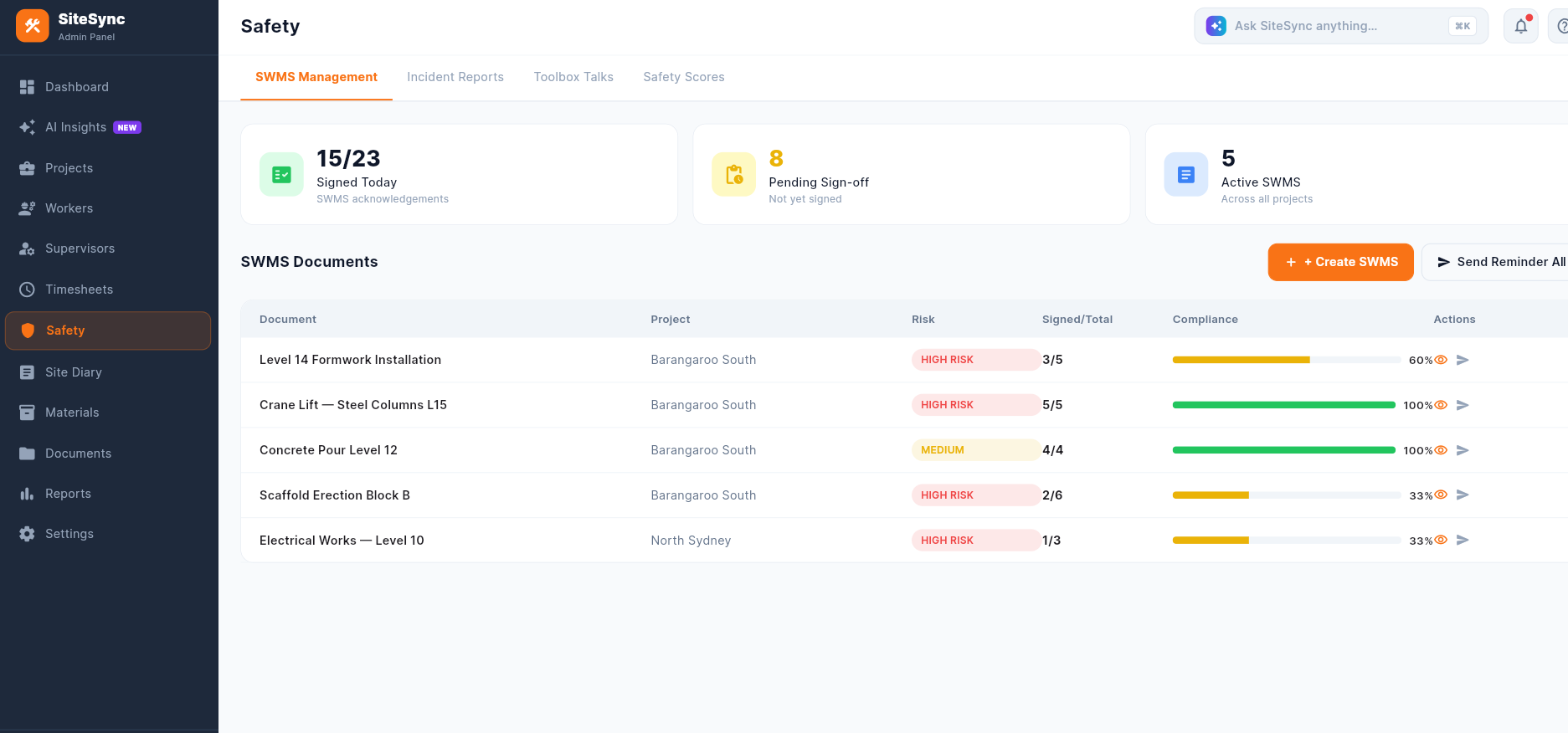
Task: Send reminder for Scaffold Erection Block B
Action: [x=1463, y=495]
